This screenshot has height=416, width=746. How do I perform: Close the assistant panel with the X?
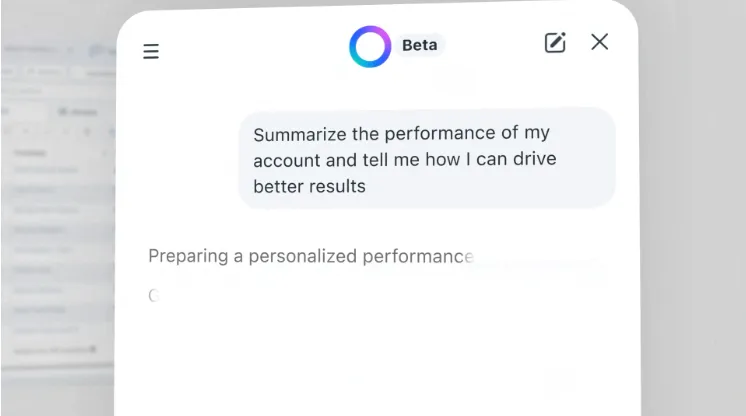[x=599, y=42]
